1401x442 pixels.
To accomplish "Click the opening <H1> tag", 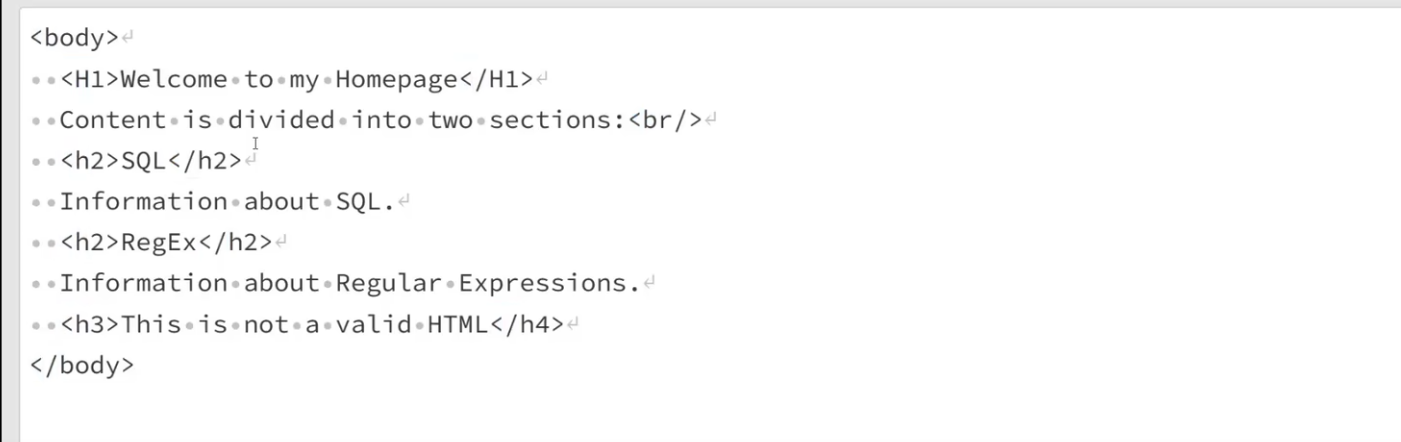I will (x=90, y=79).
